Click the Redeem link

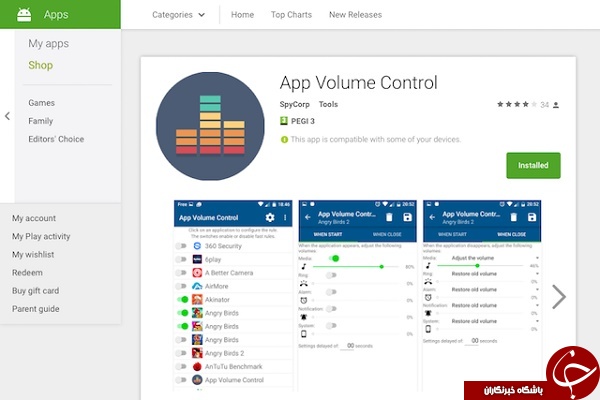tap(27, 273)
